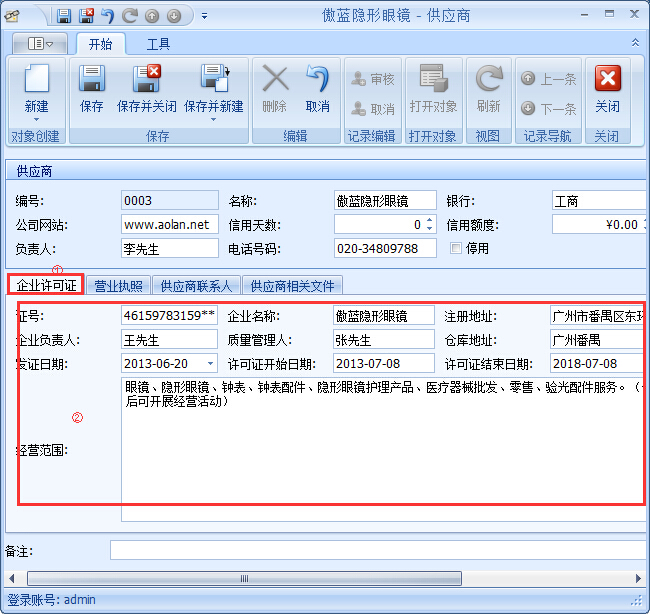Open the 供应商相关文件 tab
This screenshot has width=650, height=614.
pos(292,286)
